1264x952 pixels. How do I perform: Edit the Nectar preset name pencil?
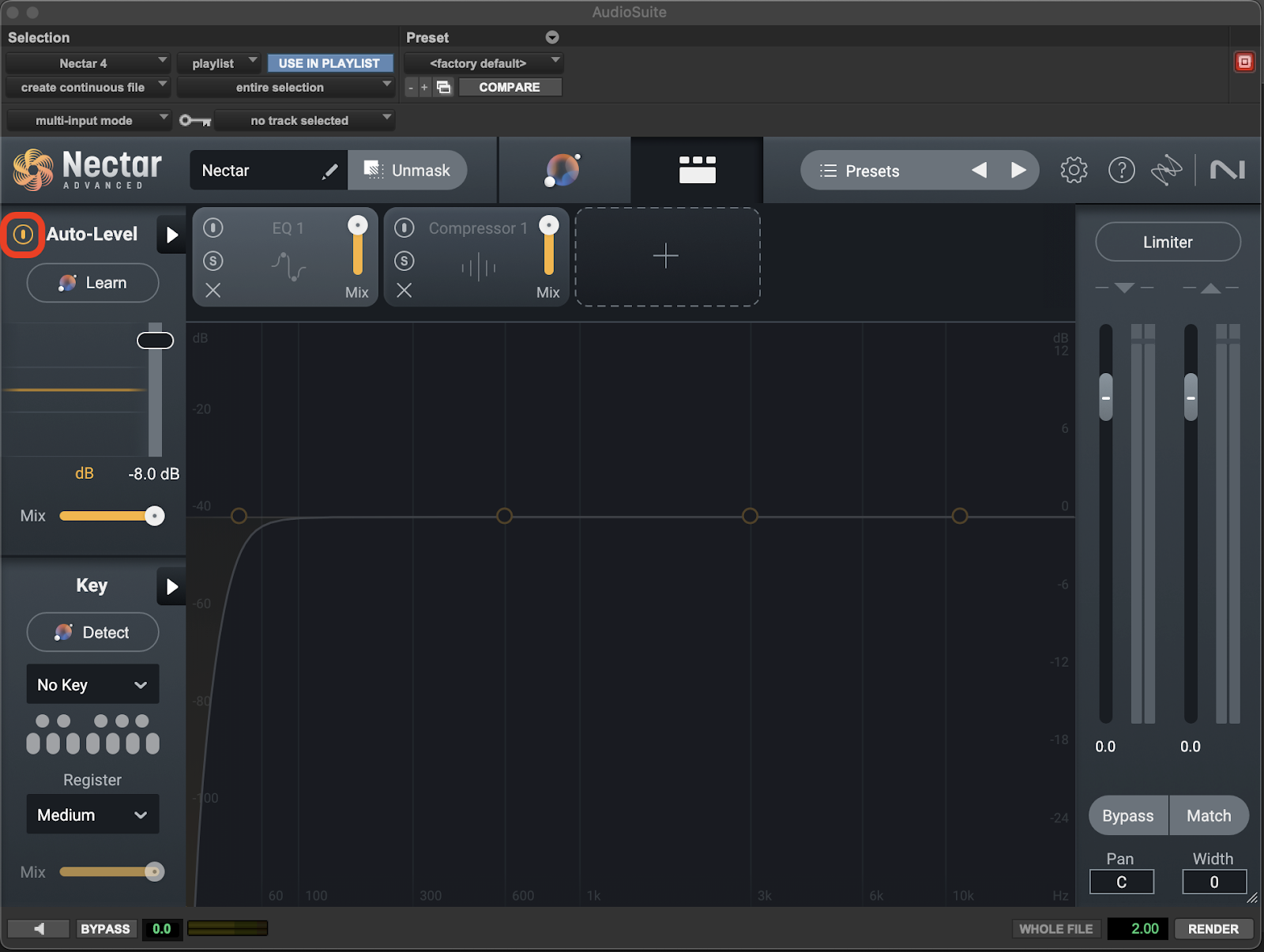[330, 171]
